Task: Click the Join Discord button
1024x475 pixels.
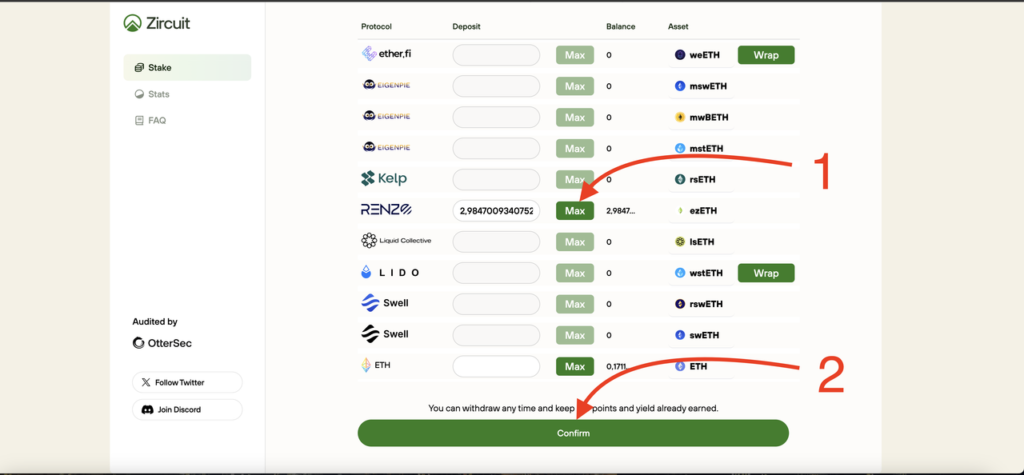Action: point(187,410)
